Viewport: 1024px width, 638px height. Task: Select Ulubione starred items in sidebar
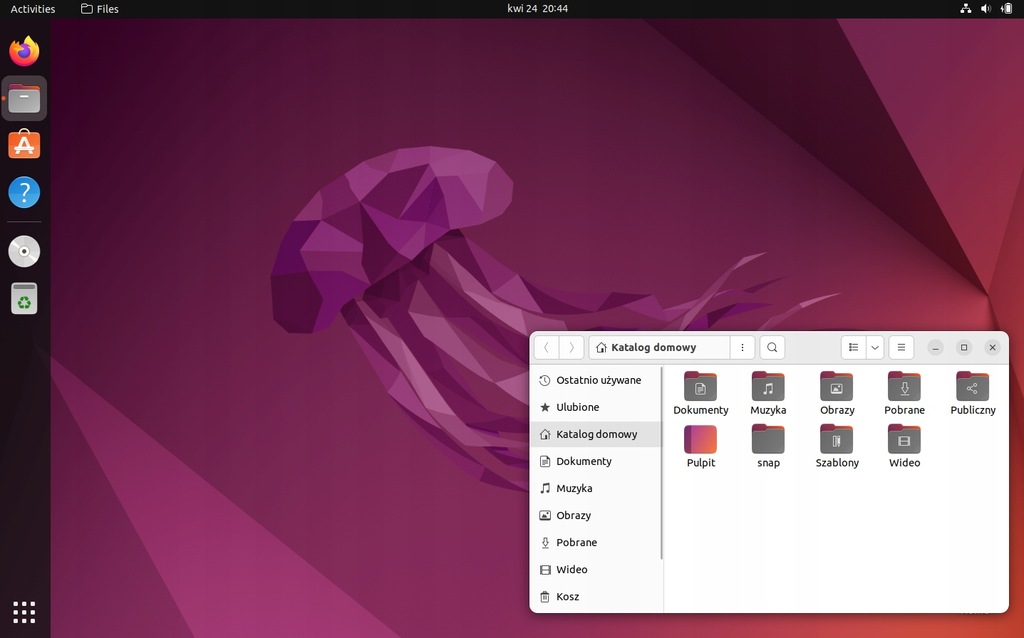pyautogui.click(x=577, y=407)
